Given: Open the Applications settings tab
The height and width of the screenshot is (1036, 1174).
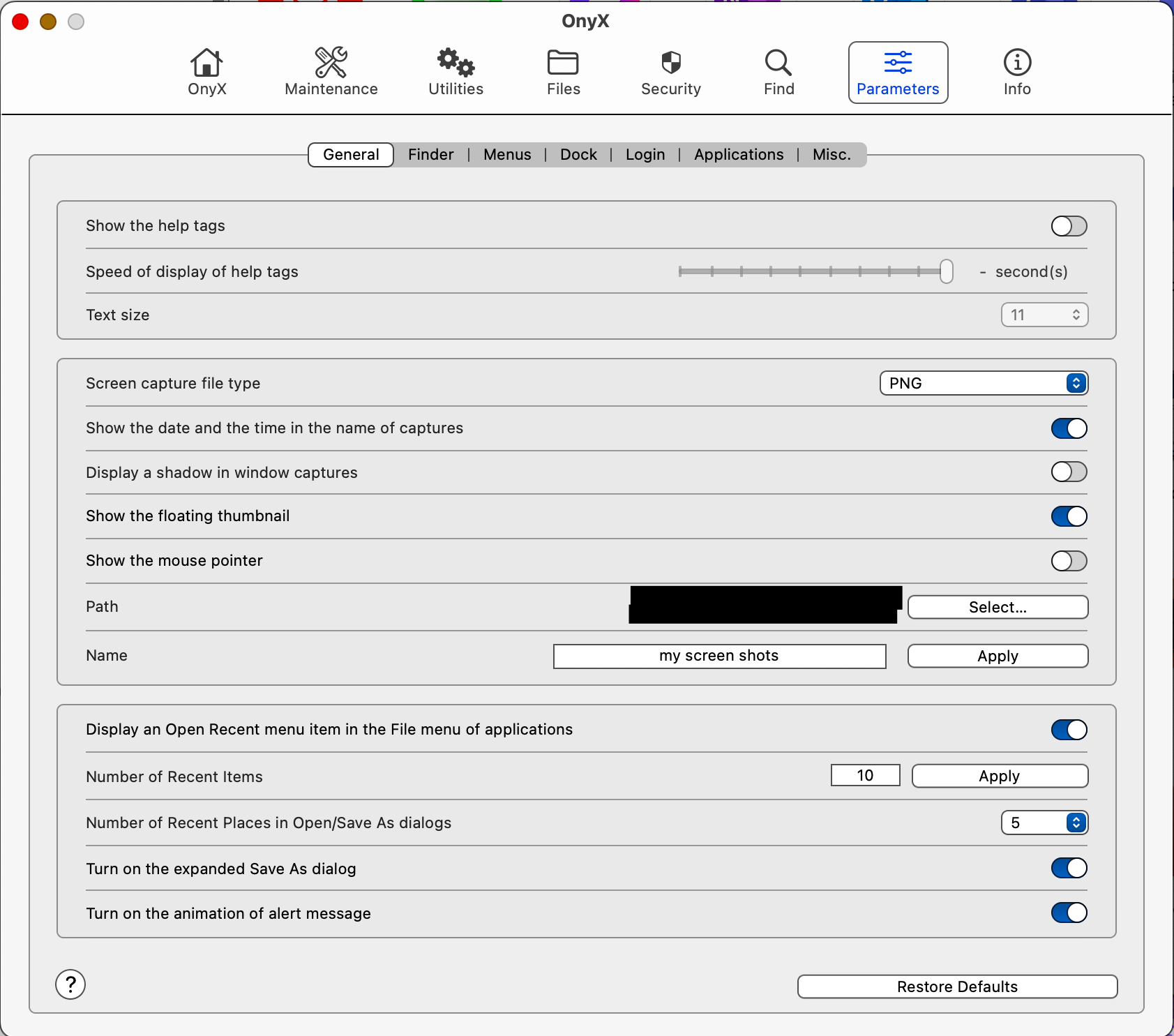Looking at the screenshot, I should [738, 154].
